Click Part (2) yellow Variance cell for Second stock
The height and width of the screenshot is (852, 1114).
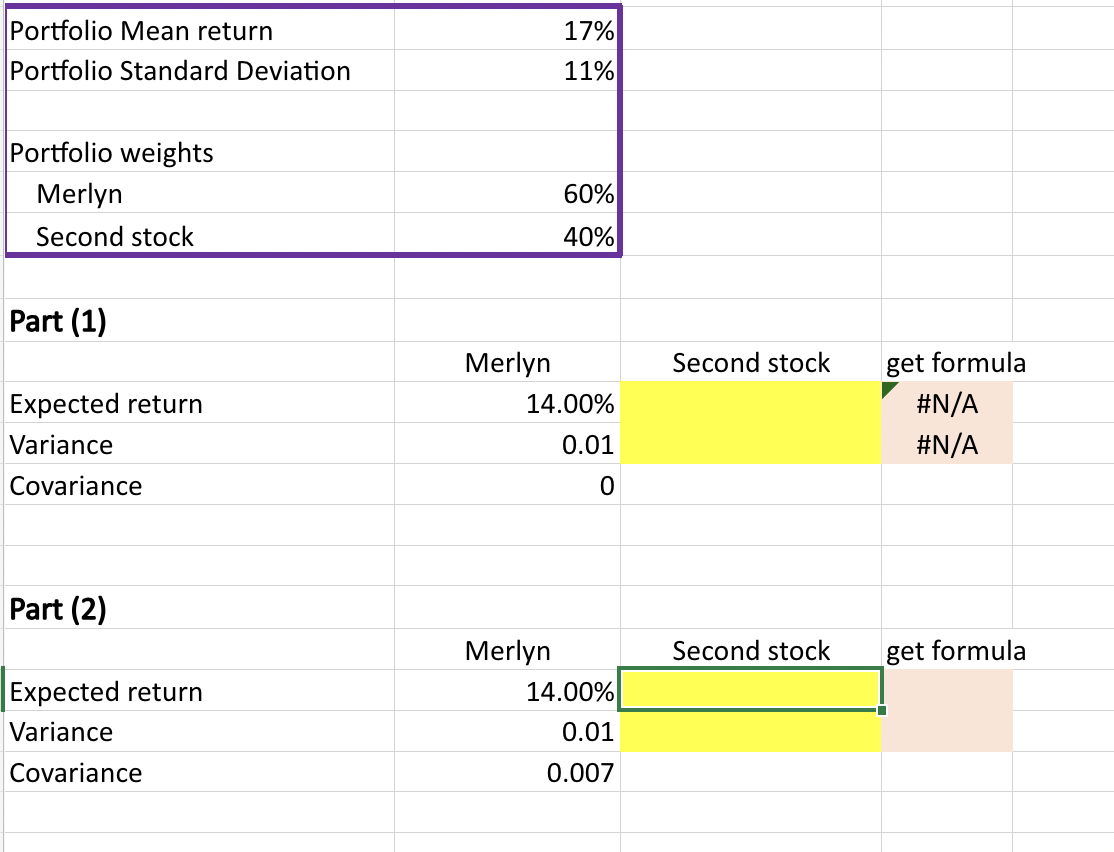point(750,732)
